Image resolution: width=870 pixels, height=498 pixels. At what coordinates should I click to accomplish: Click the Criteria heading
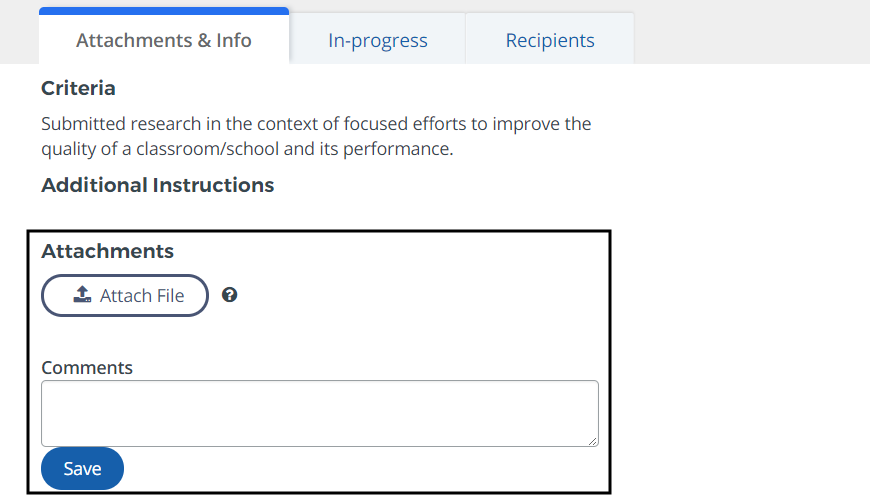pyautogui.click(x=78, y=88)
